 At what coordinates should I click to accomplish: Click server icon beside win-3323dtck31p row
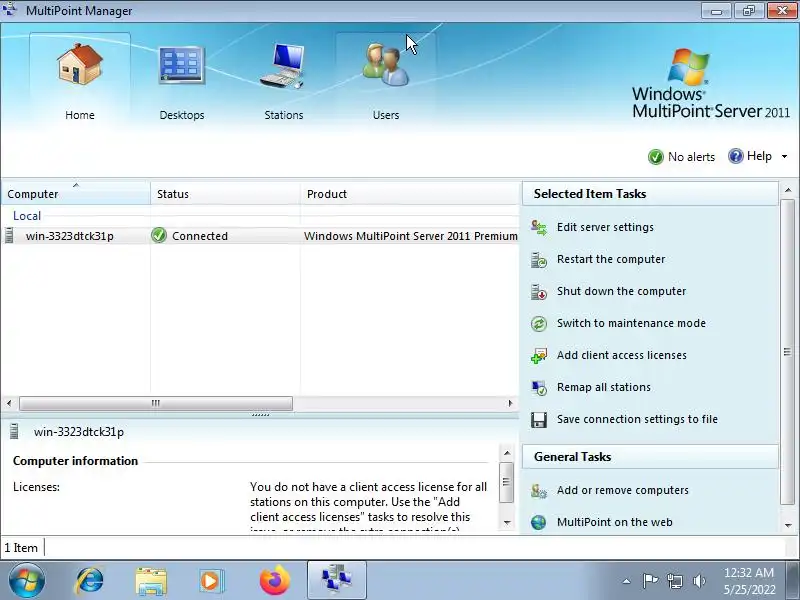pos(9,236)
